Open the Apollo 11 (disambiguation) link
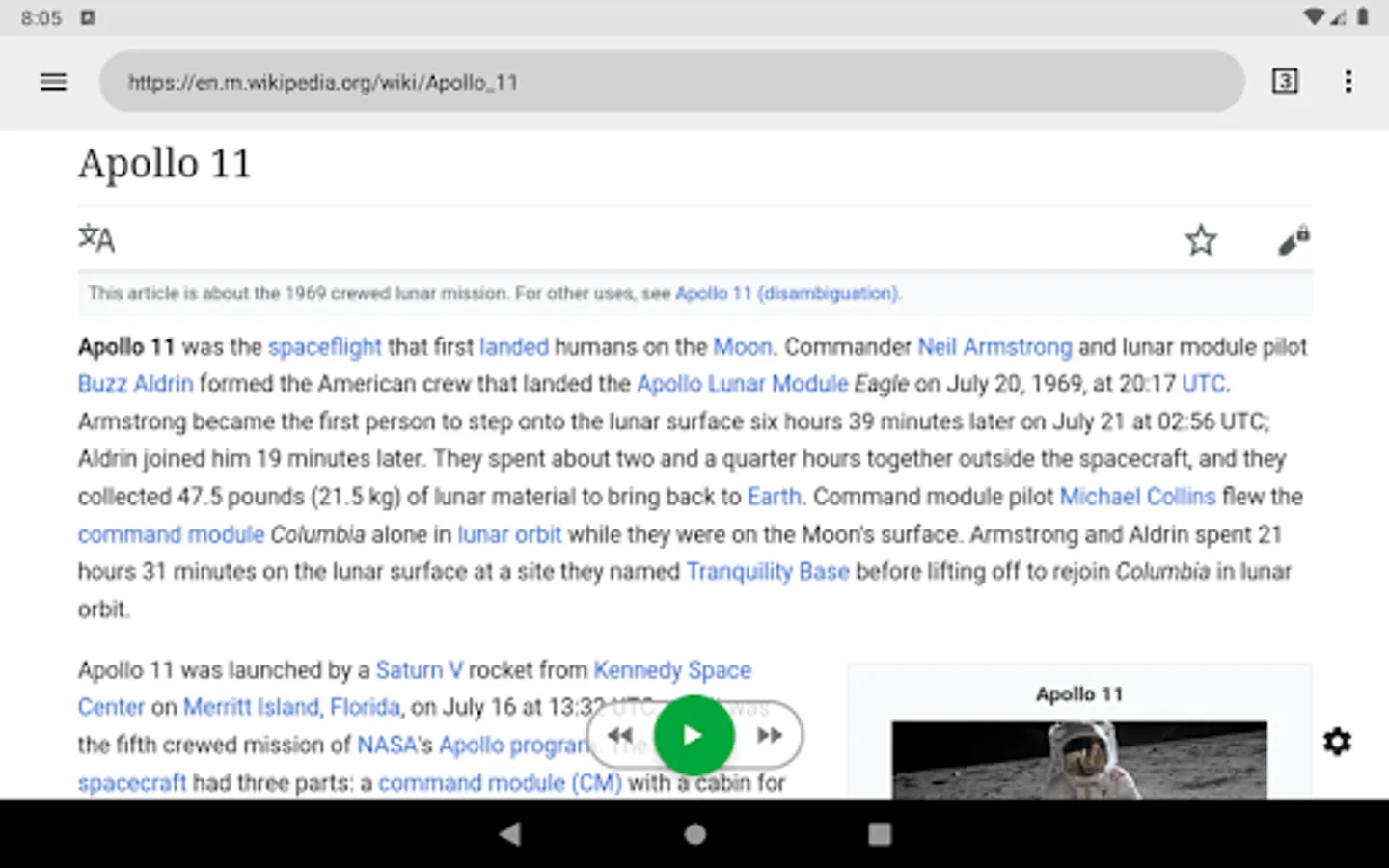The height and width of the screenshot is (868, 1389). (787, 293)
